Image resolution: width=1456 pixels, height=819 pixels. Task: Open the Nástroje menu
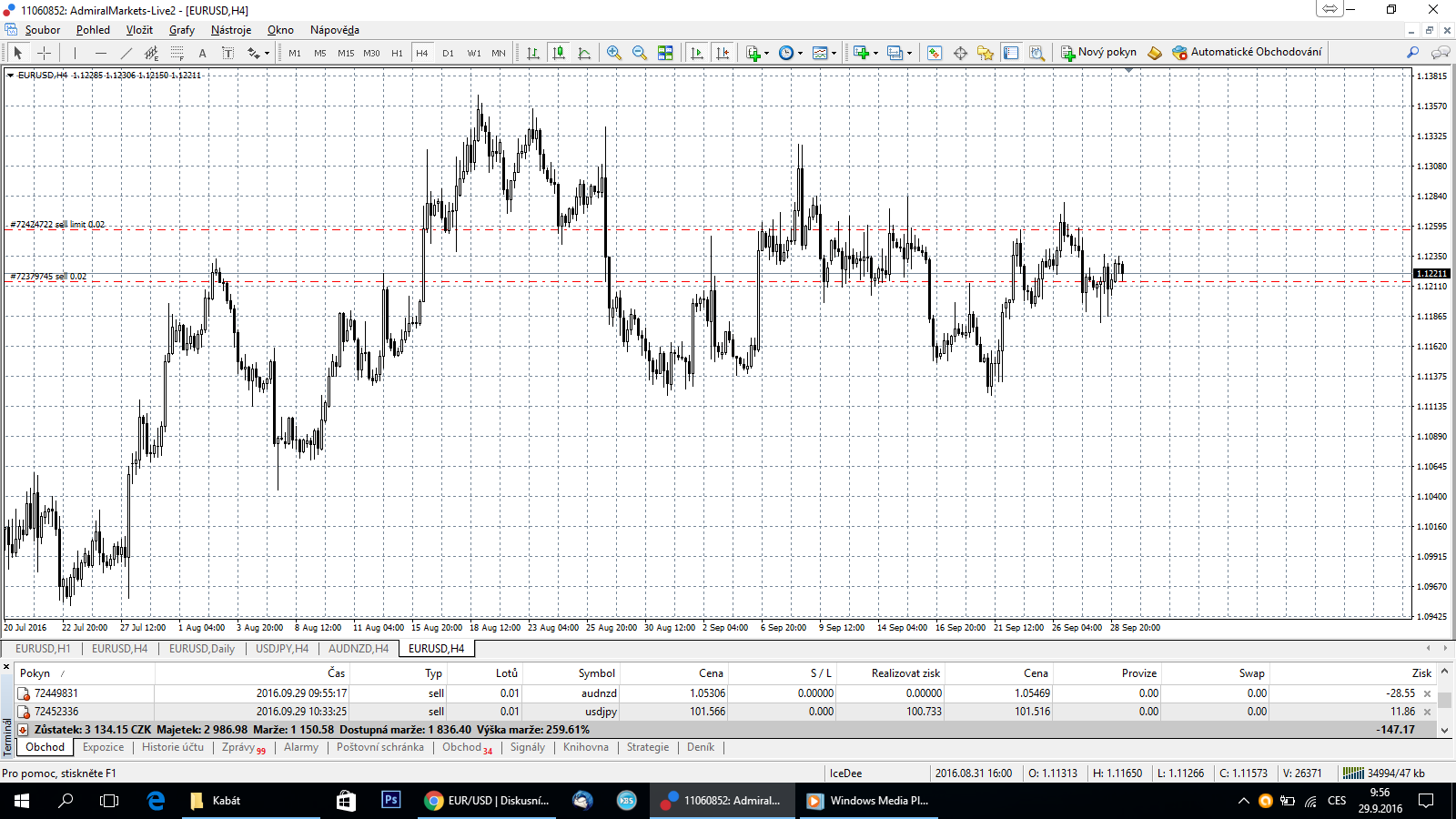tap(231, 30)
